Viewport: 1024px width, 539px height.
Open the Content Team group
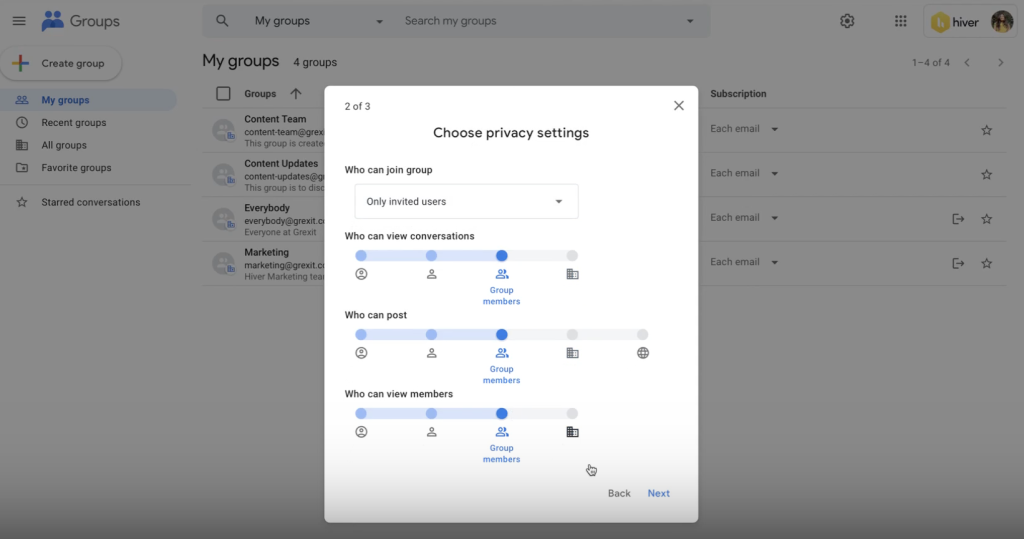click(275, 119)
